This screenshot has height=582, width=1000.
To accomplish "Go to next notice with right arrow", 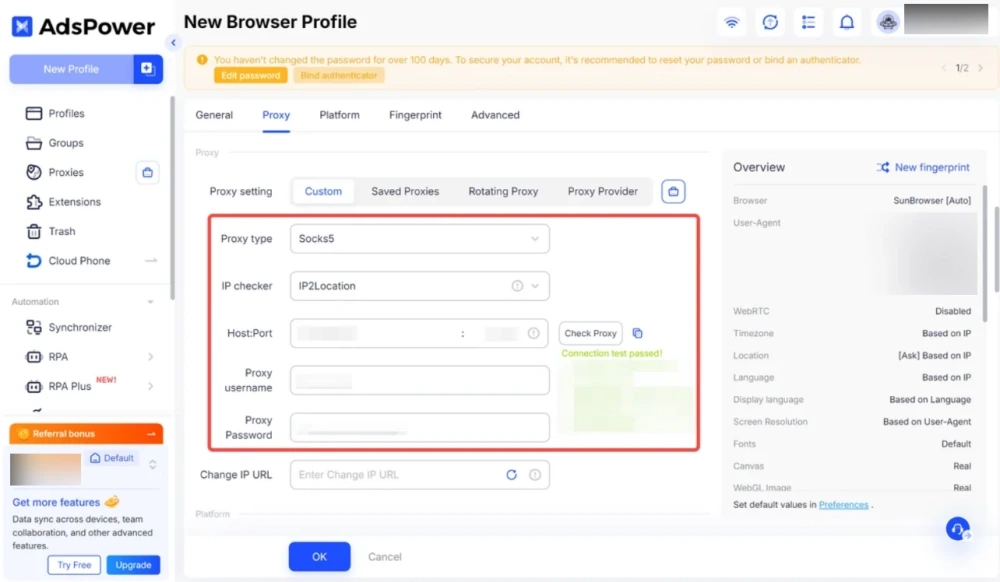I will point(980,68).
